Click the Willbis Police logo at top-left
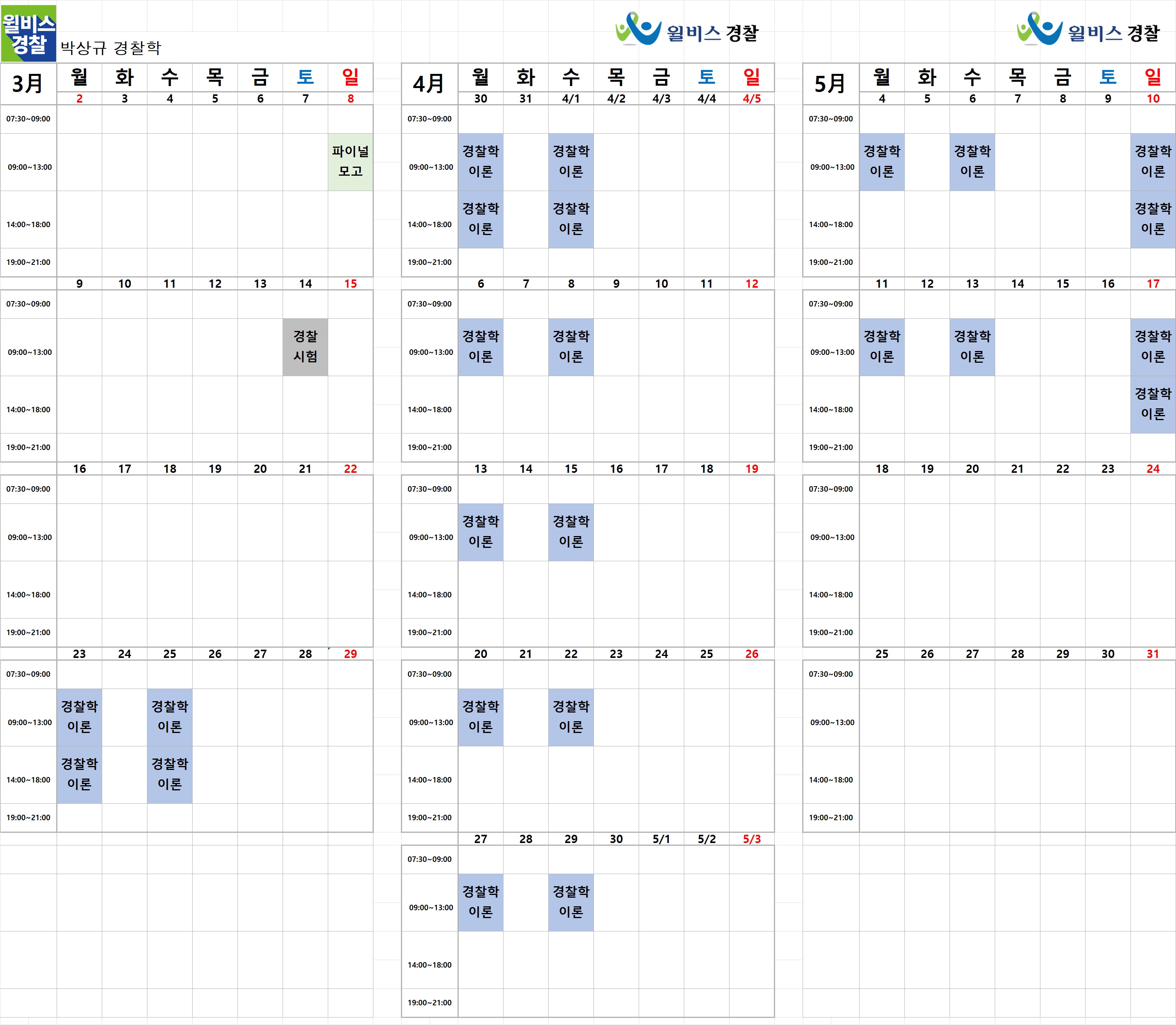The image size is (1176, 1025). coord(28,33)
